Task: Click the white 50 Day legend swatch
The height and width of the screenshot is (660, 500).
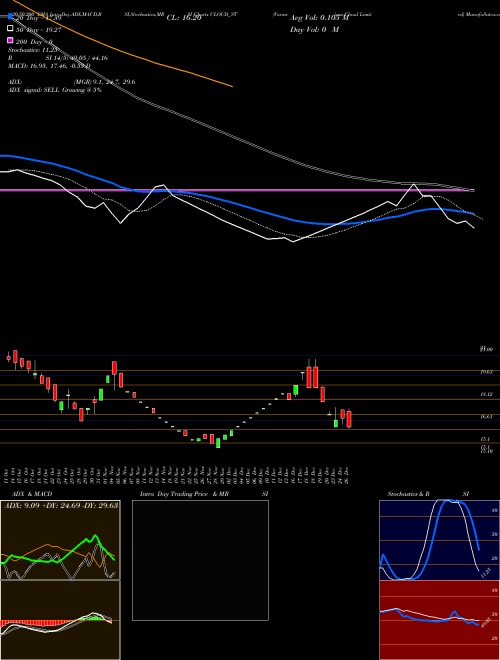Action: [x=10, y=29]
